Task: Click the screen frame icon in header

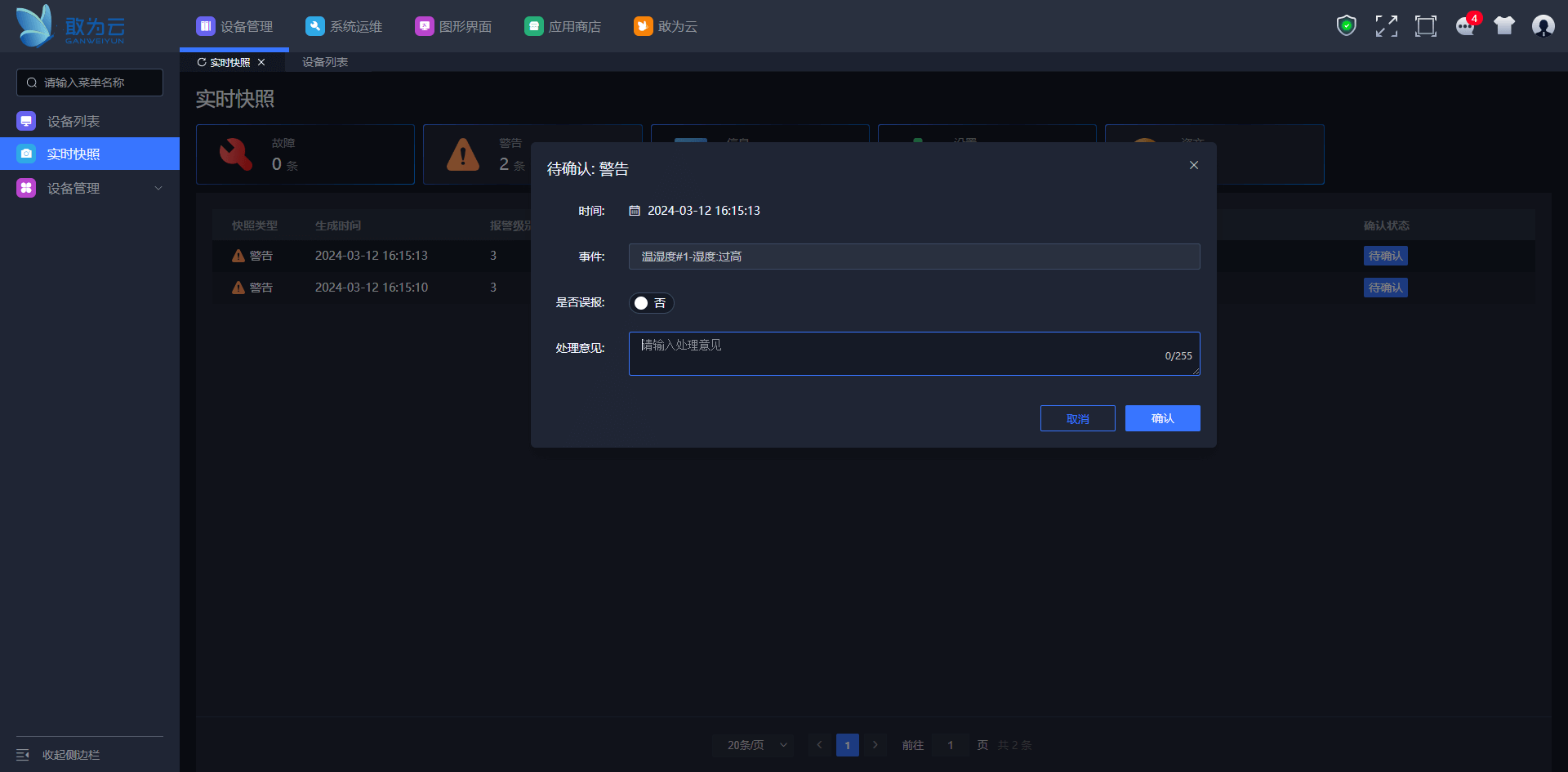Action: point(1426,26)
